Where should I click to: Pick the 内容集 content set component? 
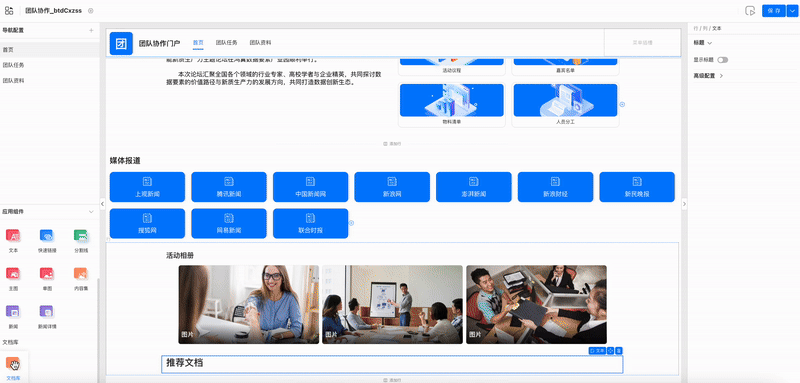tap(81, 273)
